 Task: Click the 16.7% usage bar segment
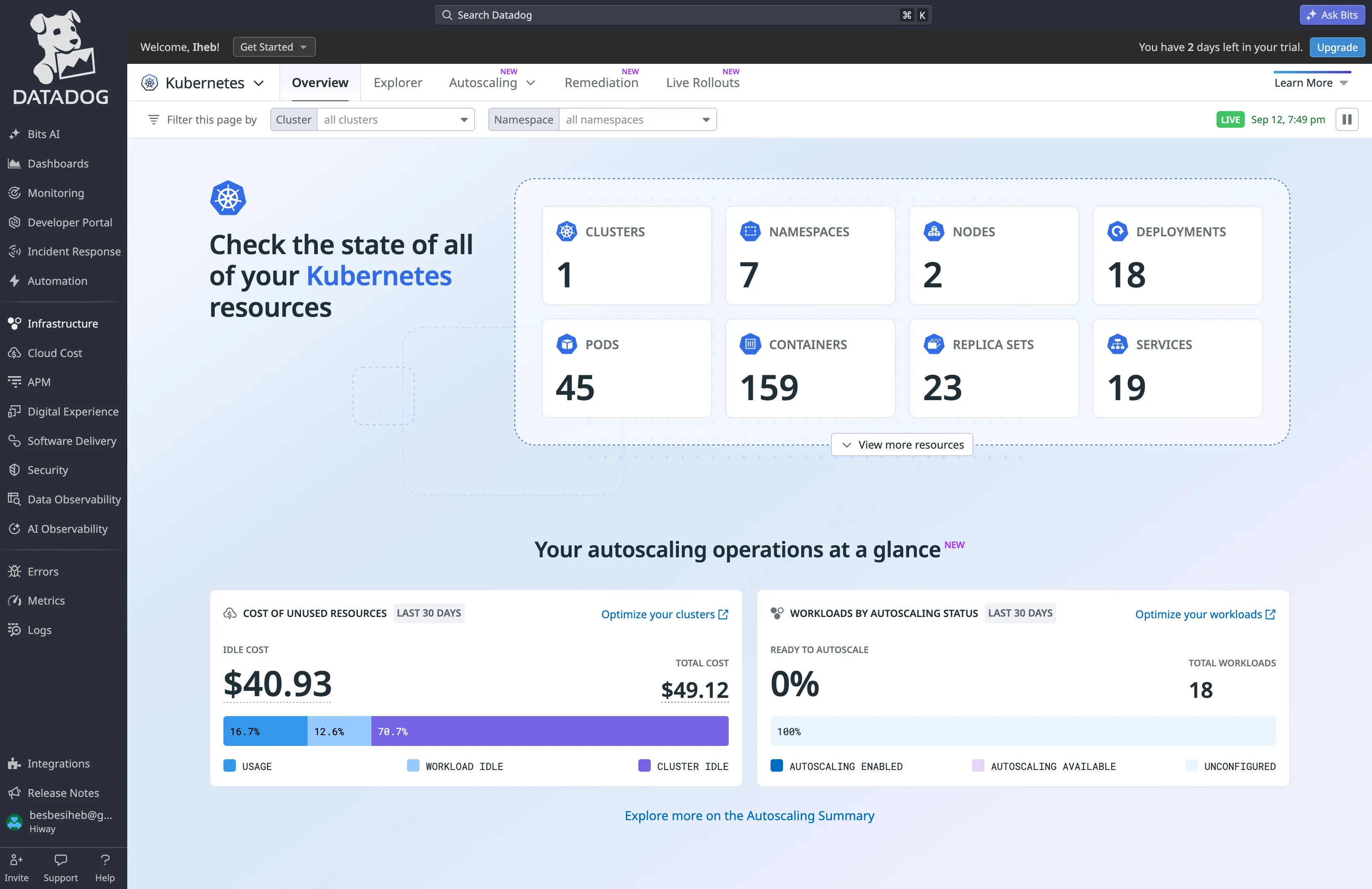click(265, 731)
